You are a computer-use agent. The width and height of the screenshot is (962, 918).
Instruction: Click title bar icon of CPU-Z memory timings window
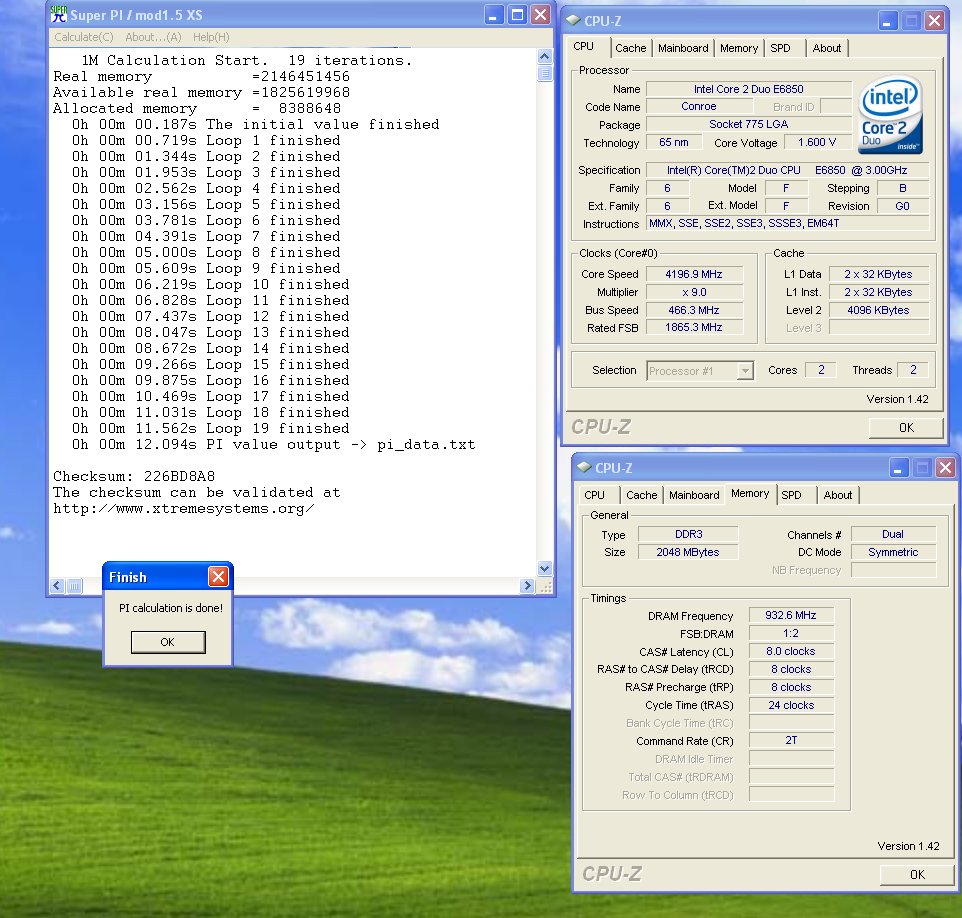click(x=583, y=467)
